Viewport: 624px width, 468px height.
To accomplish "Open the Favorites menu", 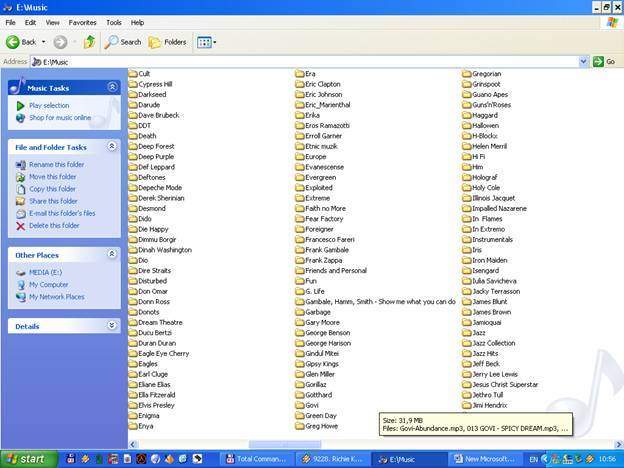I will point(82,22).
